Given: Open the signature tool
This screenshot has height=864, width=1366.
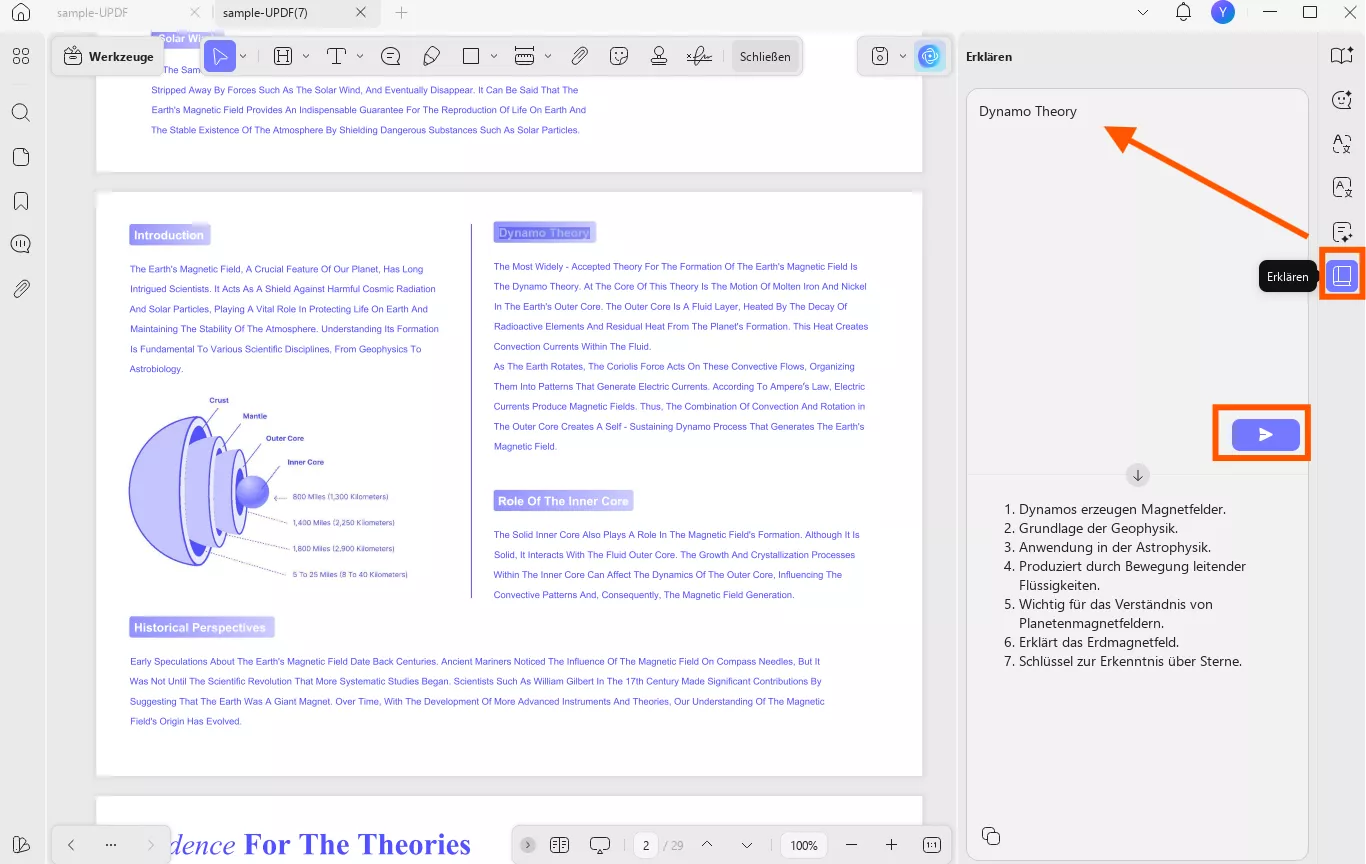Looking at the screenshot, I should [x=700, y=57].
